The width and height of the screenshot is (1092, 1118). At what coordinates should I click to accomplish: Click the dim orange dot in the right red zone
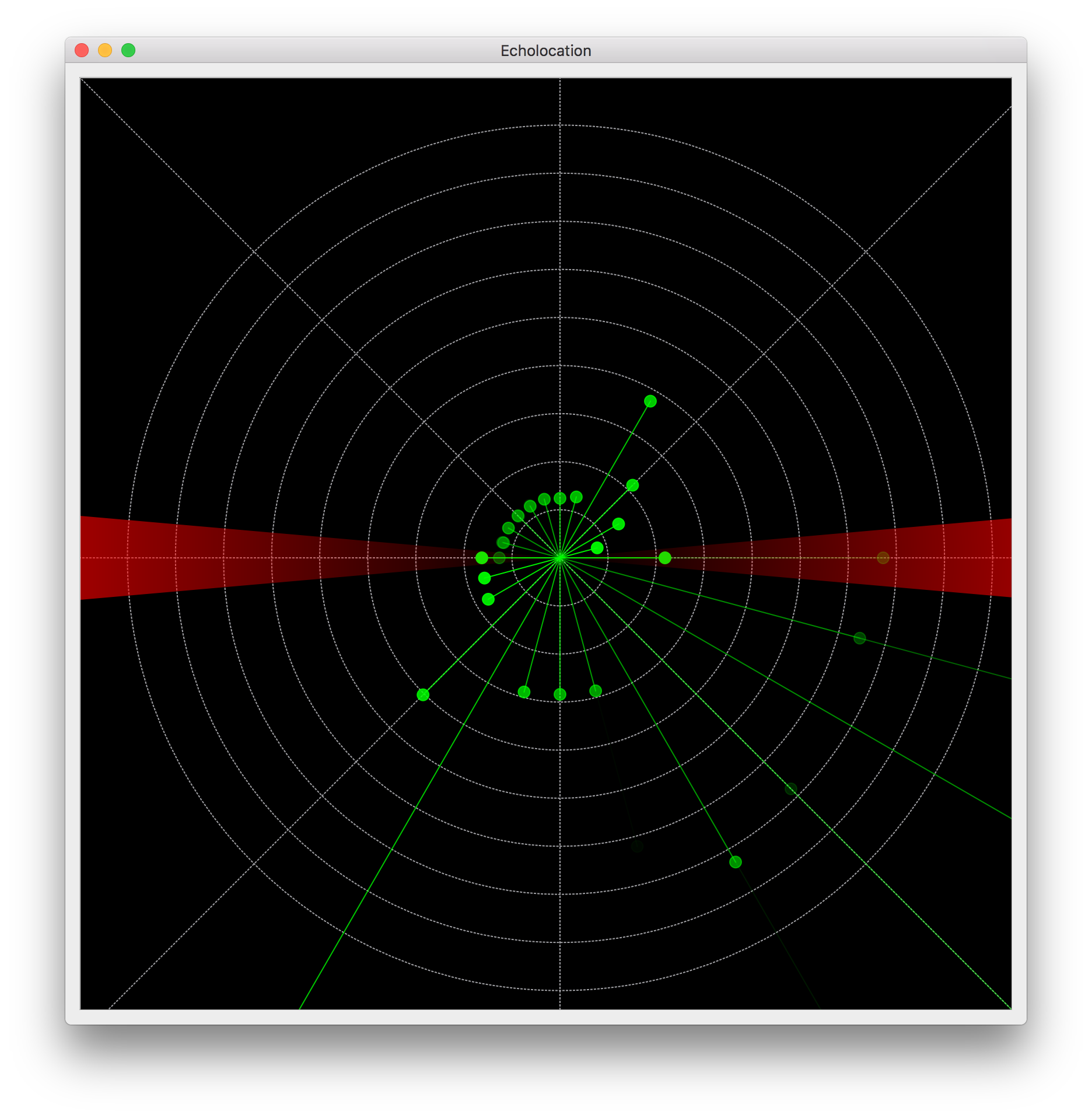[x=883, y=558]
